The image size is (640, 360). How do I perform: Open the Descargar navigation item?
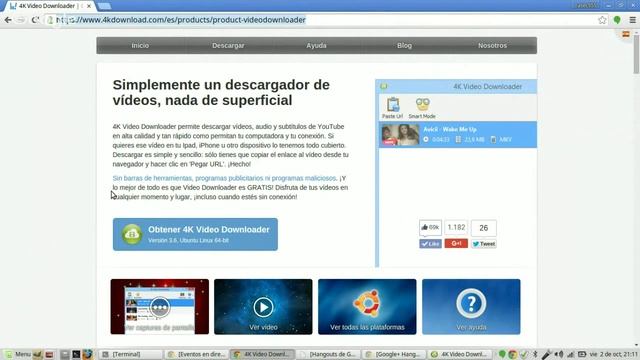[x=228, y=45]
